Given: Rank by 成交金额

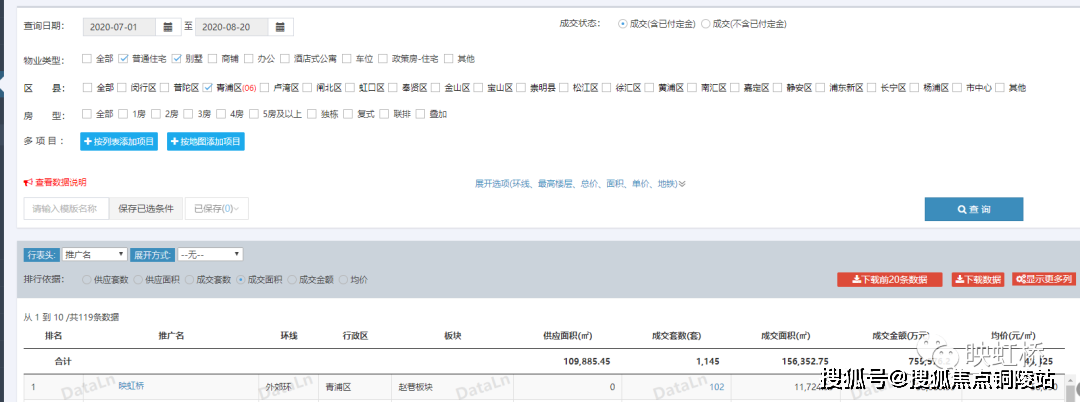Looking at the screenshot, I should pos(291,280).
